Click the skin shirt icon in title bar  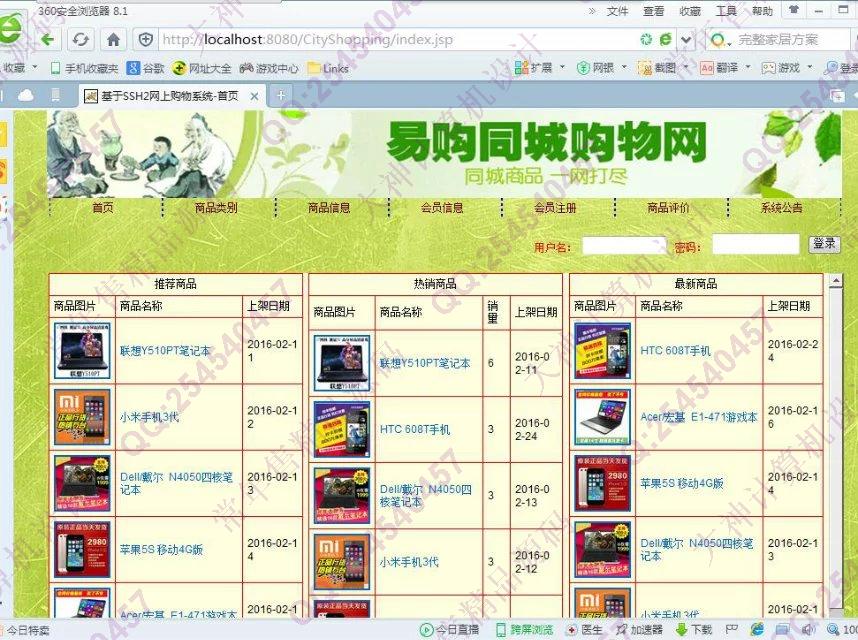793,10
